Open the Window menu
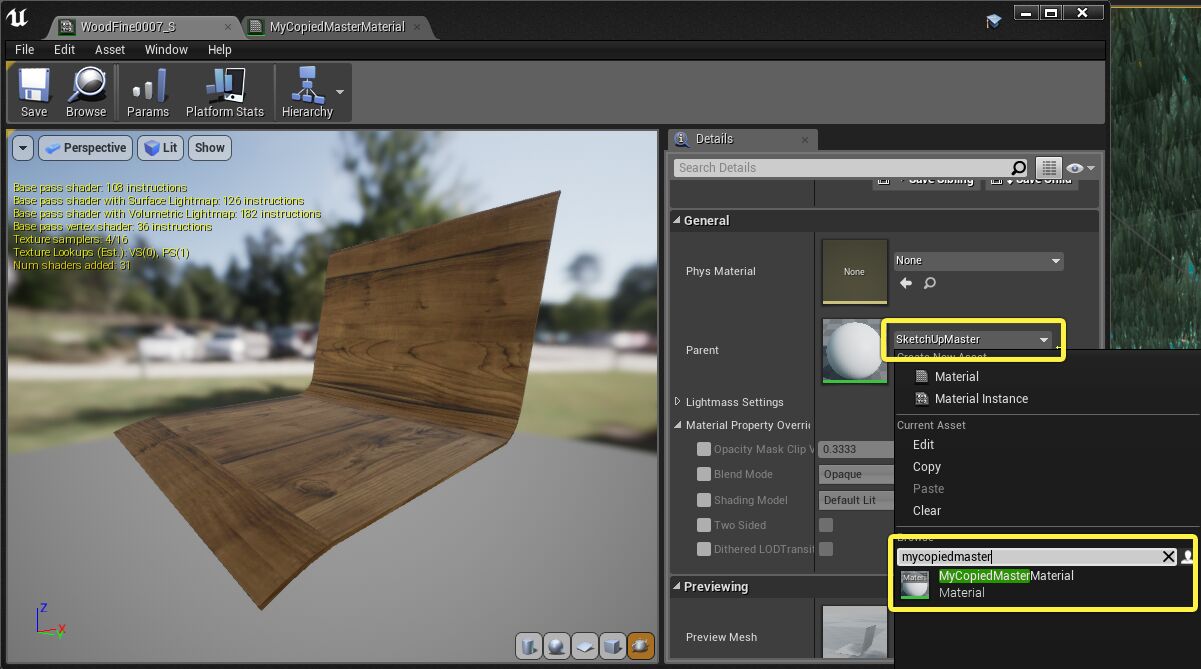This screenshot has width=1201, height=669. (x=166, y=49)
